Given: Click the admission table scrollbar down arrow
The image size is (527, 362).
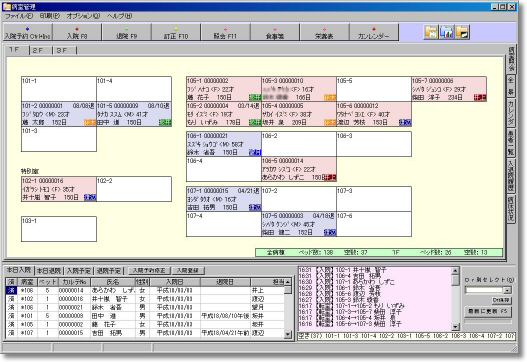Looking at the screenshot, I should 288,334.
